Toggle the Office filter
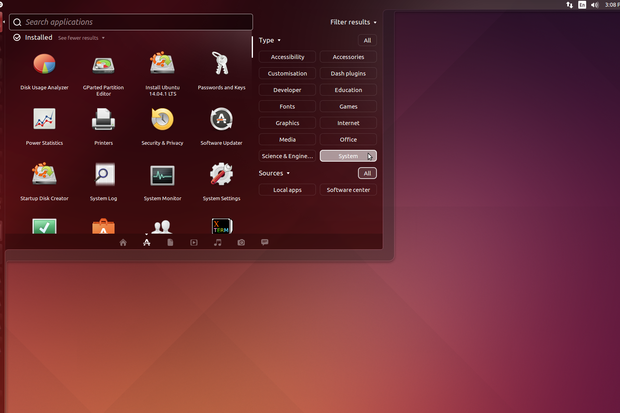The image size is (620, 413). (x=348, y=140)
